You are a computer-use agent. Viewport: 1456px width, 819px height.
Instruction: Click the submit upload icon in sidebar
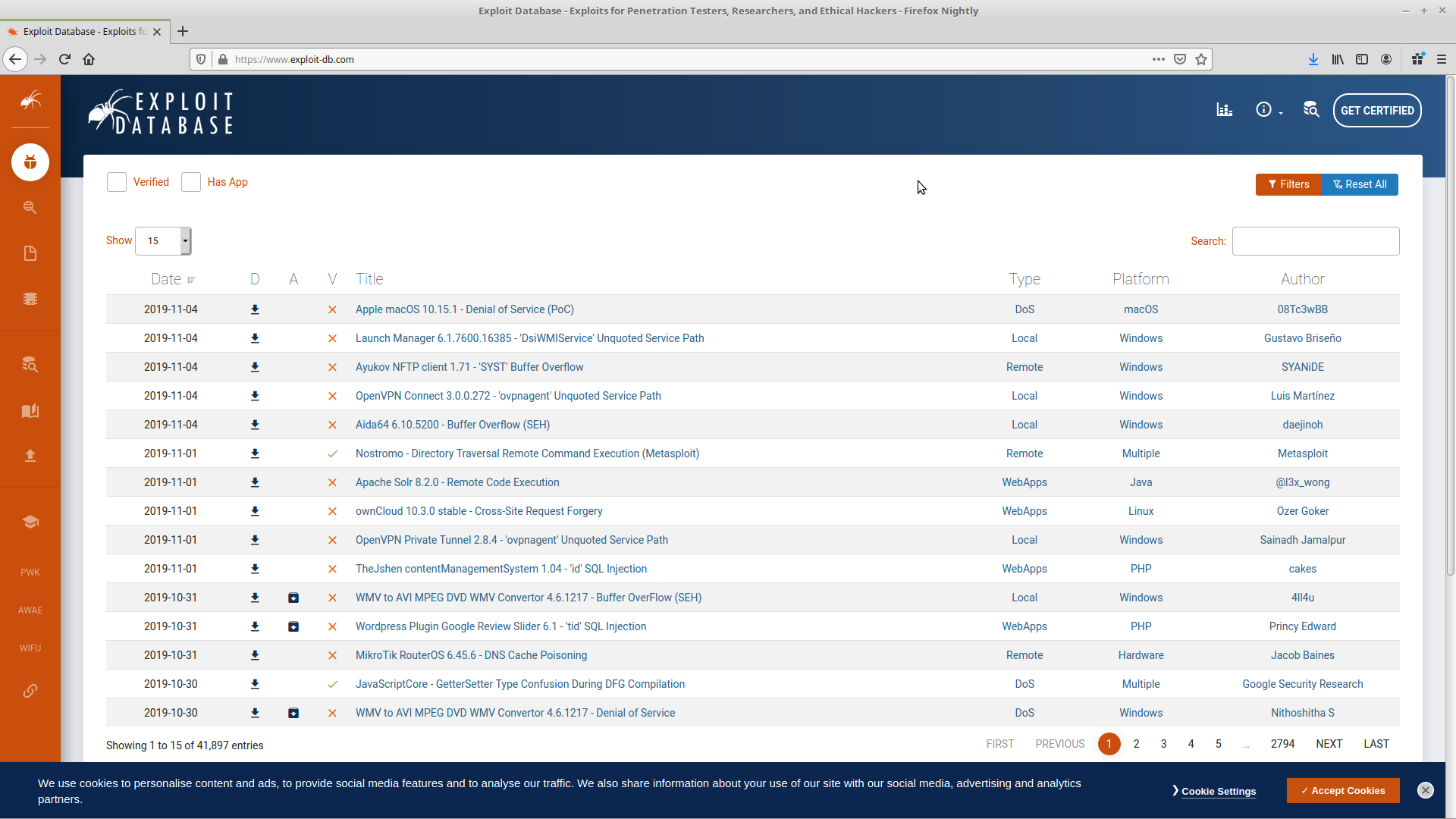(30, 456)
